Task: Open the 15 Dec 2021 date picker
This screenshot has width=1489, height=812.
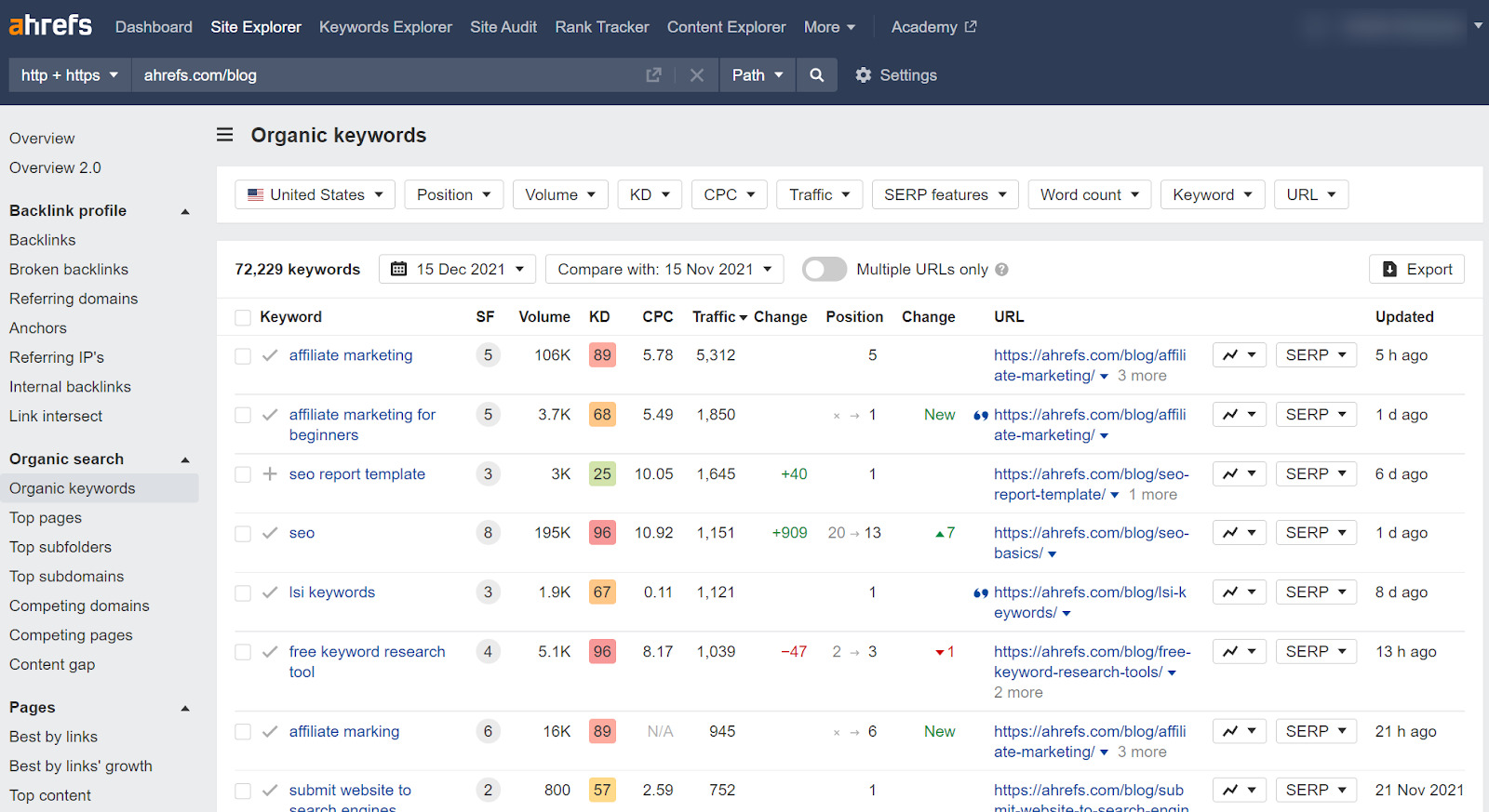Action: [457, 270]
